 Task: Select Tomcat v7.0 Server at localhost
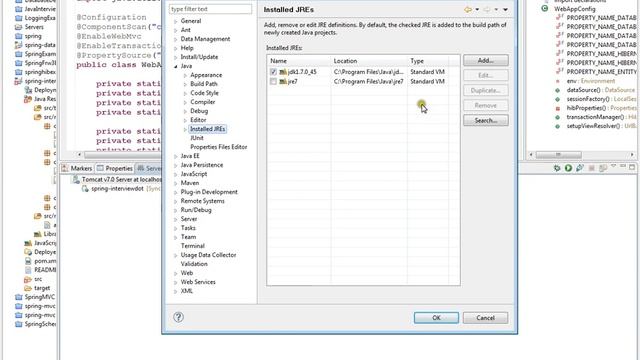(121, 179)
